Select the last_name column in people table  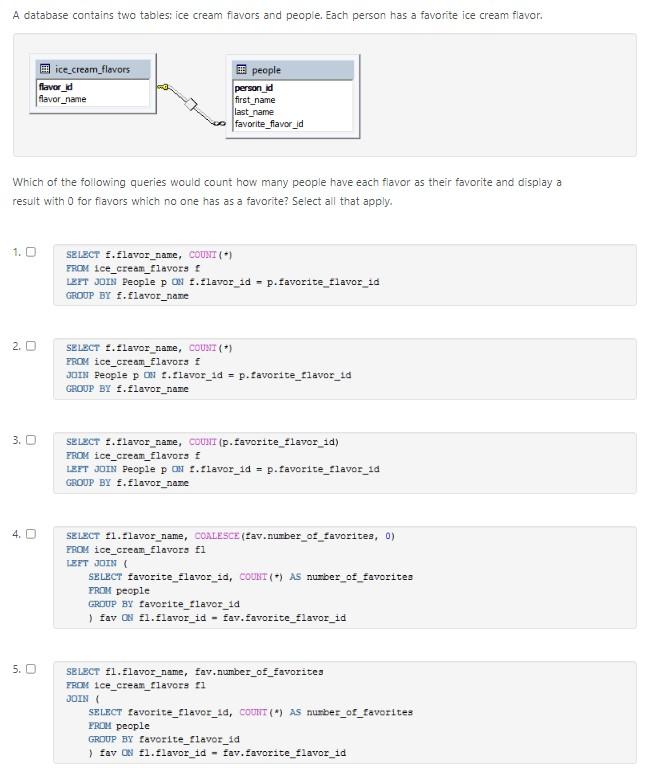254,112
